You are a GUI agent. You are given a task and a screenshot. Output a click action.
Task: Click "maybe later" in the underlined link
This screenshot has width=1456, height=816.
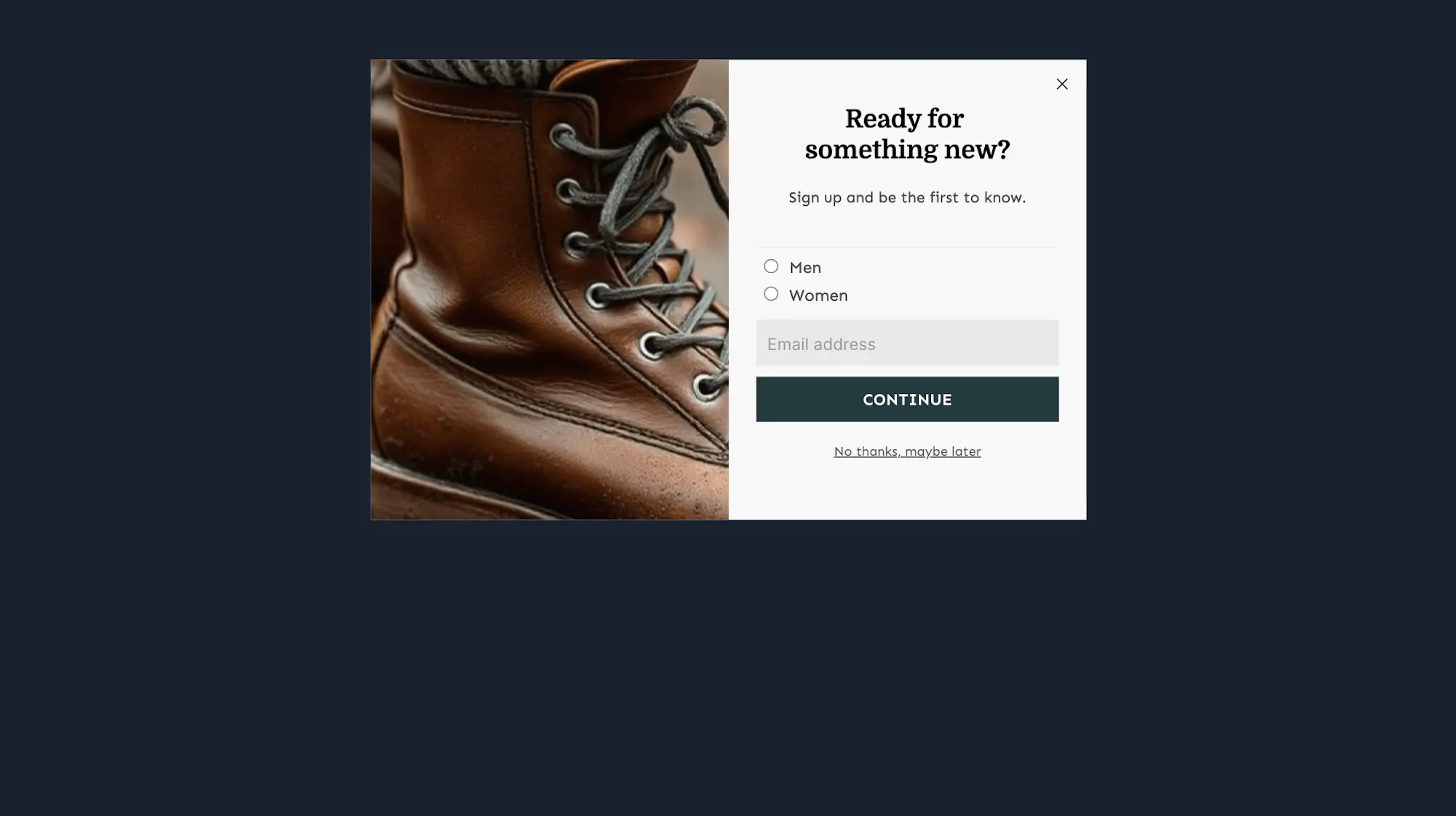943,451
